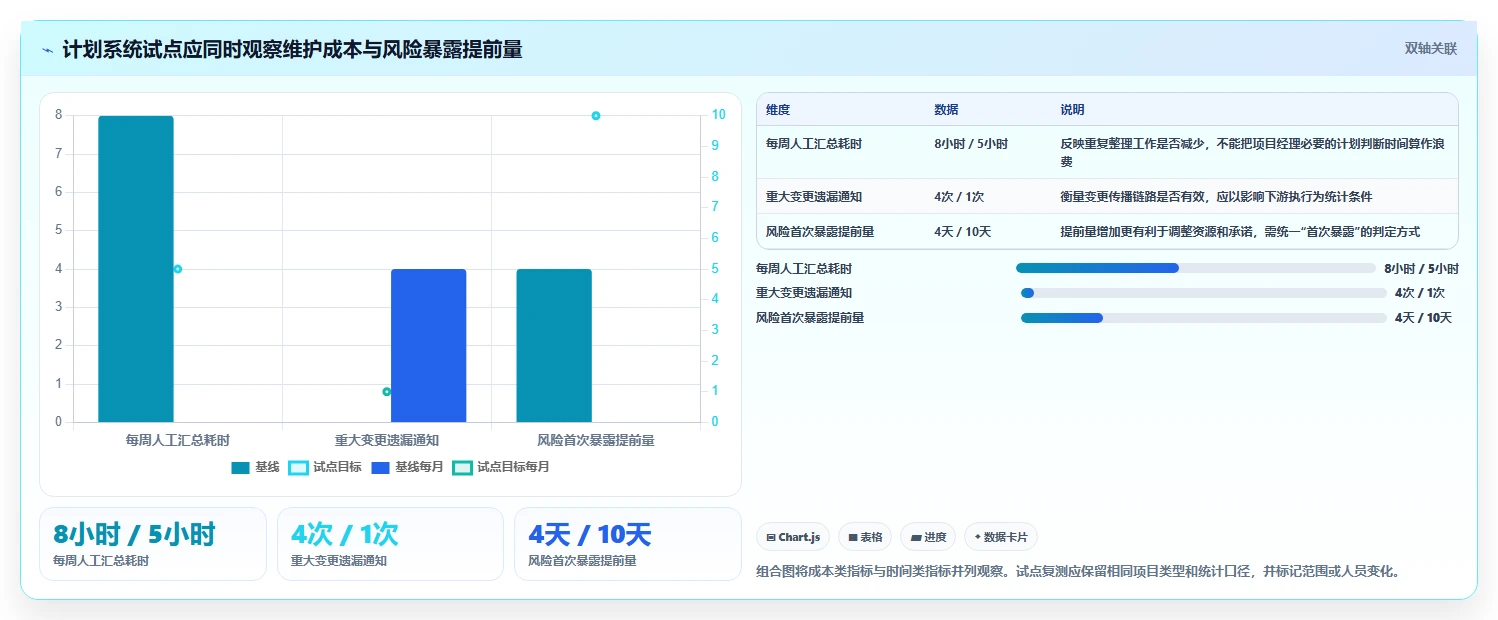
Task: Click the green monthly target point at 1
Action: [x=387, y=392]
